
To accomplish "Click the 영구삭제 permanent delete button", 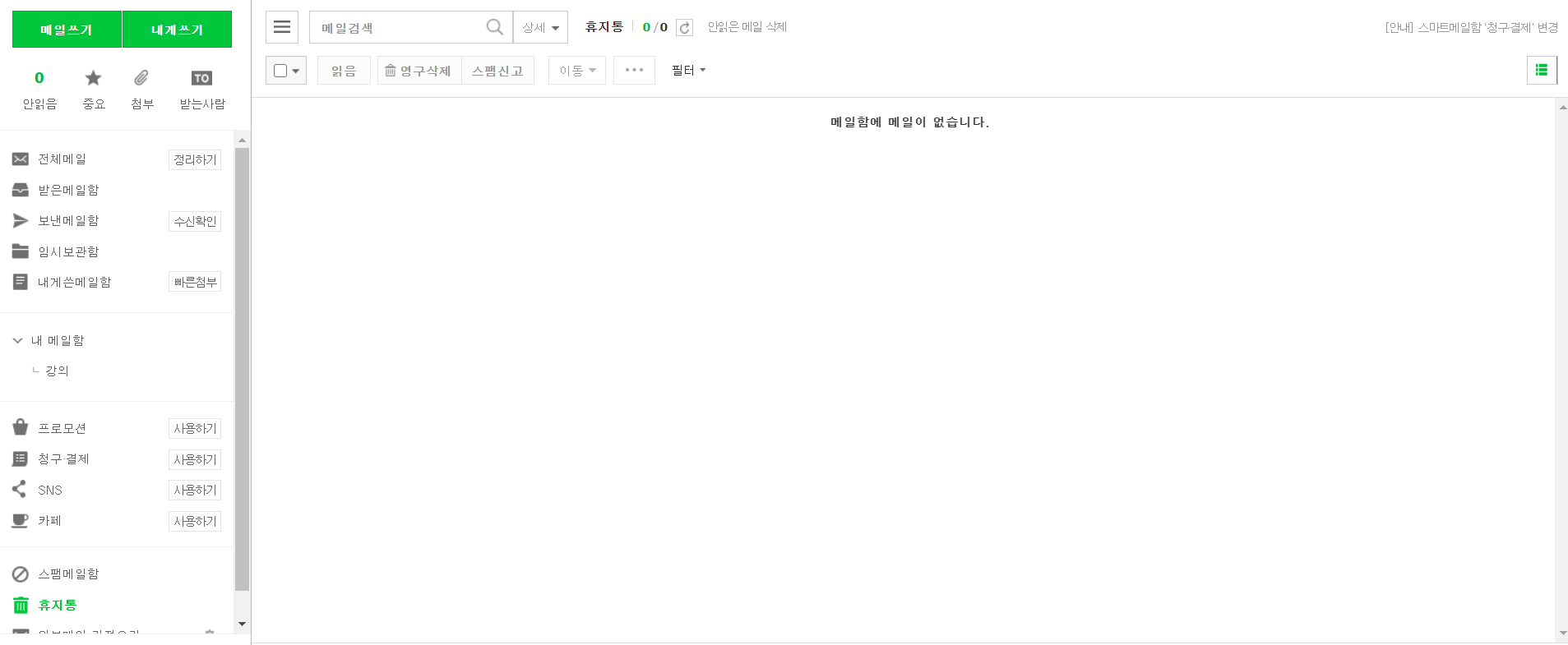I will (x=419, y=70).
